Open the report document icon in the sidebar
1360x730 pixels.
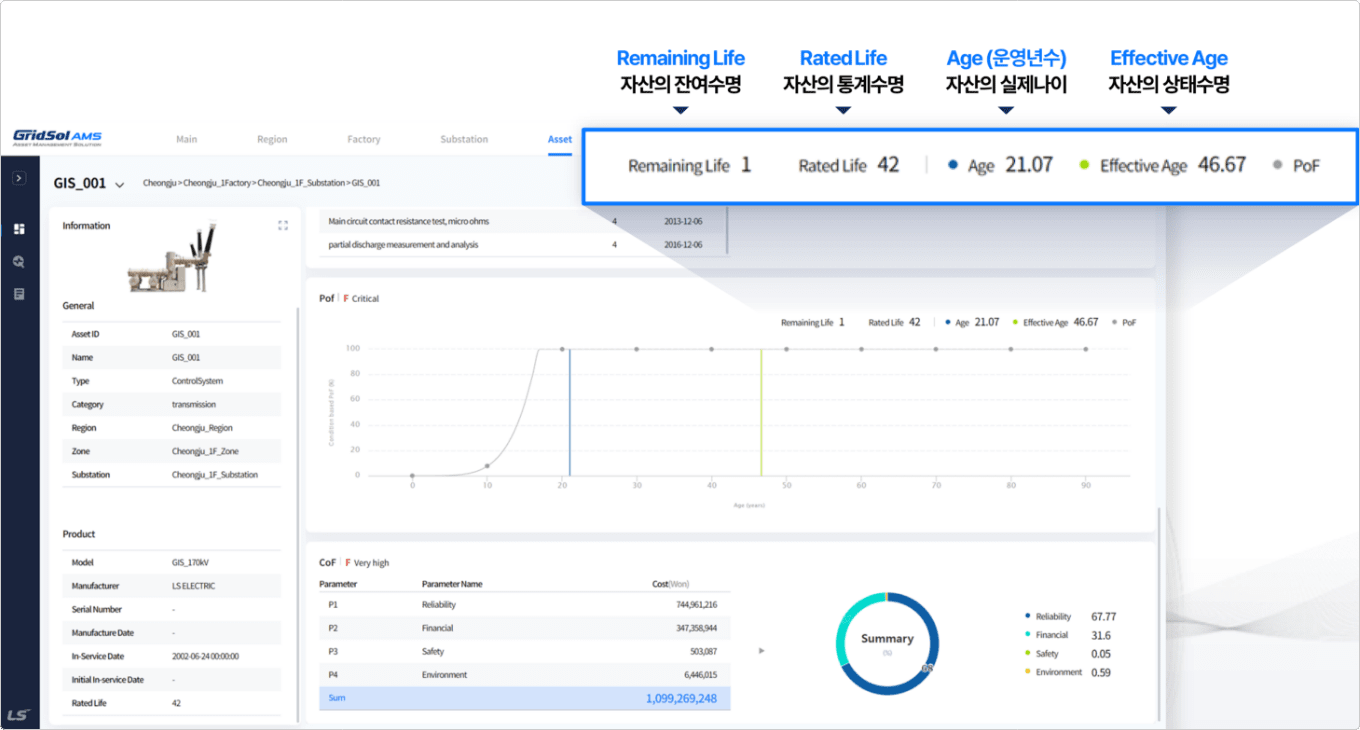[x=19, y=294]
